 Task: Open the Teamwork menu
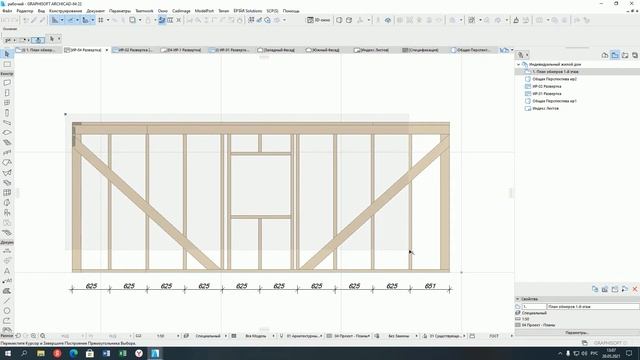(x=144, y=11)
